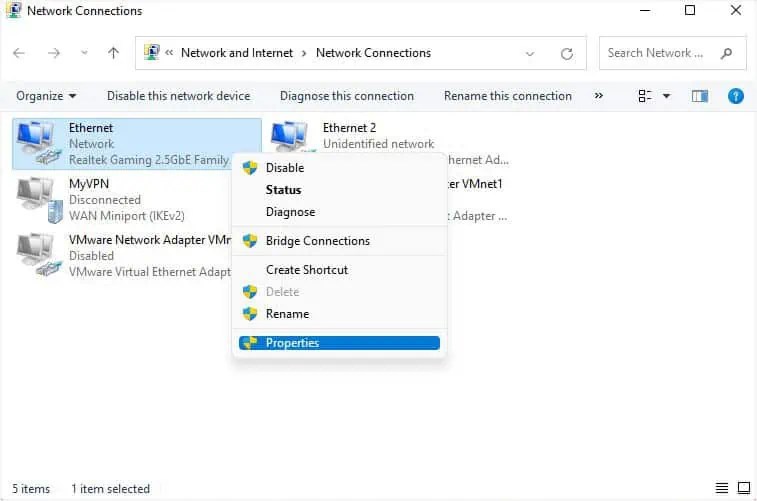This screenshot has width=757, height=501.
Task: Close the Network Connections window
Action: [x=736, y=10]
